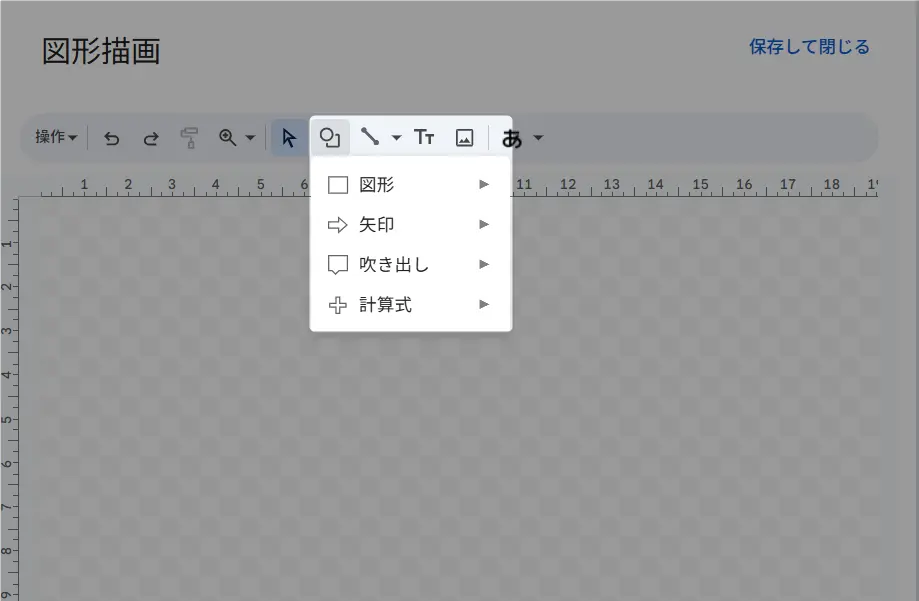Select the line tool icon
Screen dimensions: 919x601
pos(370,137)
